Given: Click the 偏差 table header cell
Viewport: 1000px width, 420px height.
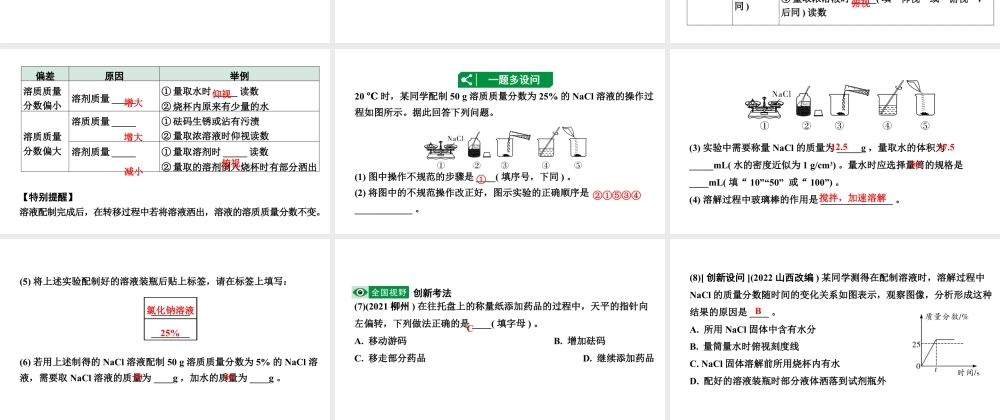Looking at the screenshot, I should point(45,73).
